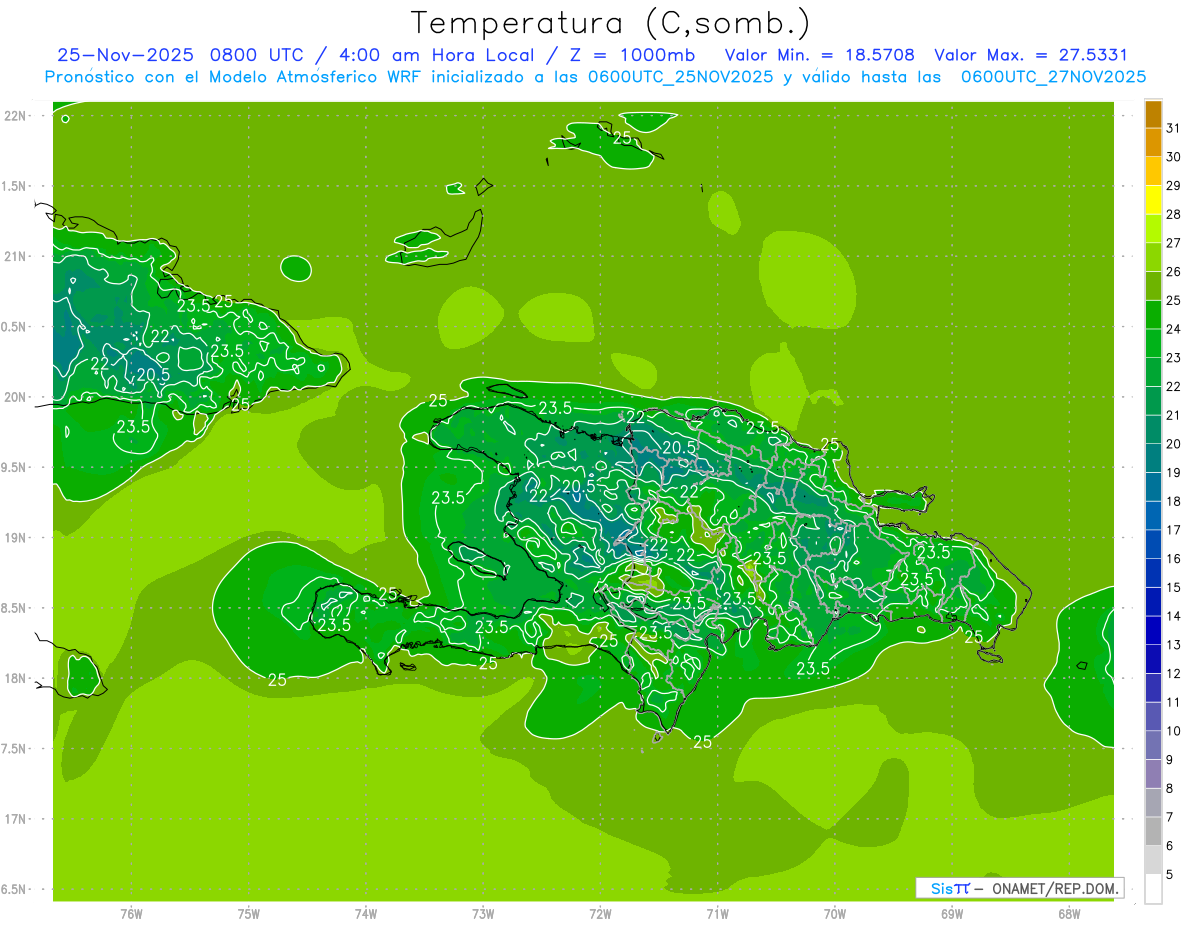The width and height of the screenshot is (1200, 927).
Task: Click the 10 label on the color scale
Action: [1174, 731]
